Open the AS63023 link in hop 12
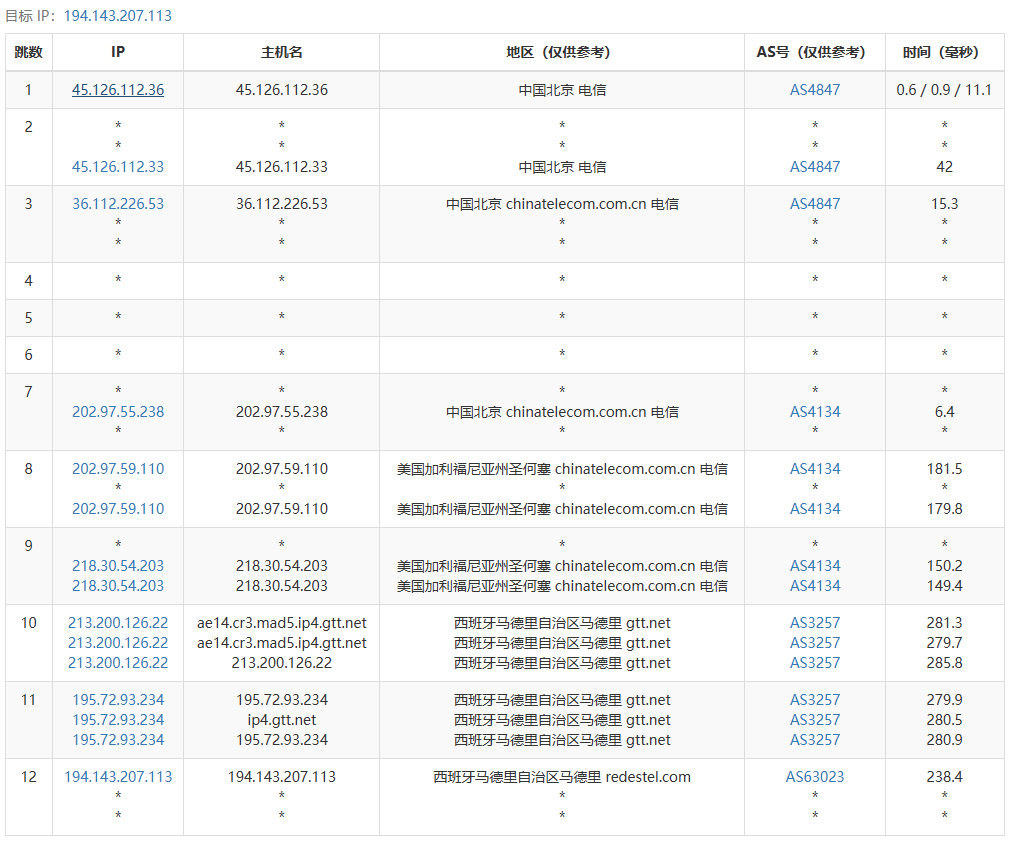Screen dimensions: 1012x843 [815, 777]
